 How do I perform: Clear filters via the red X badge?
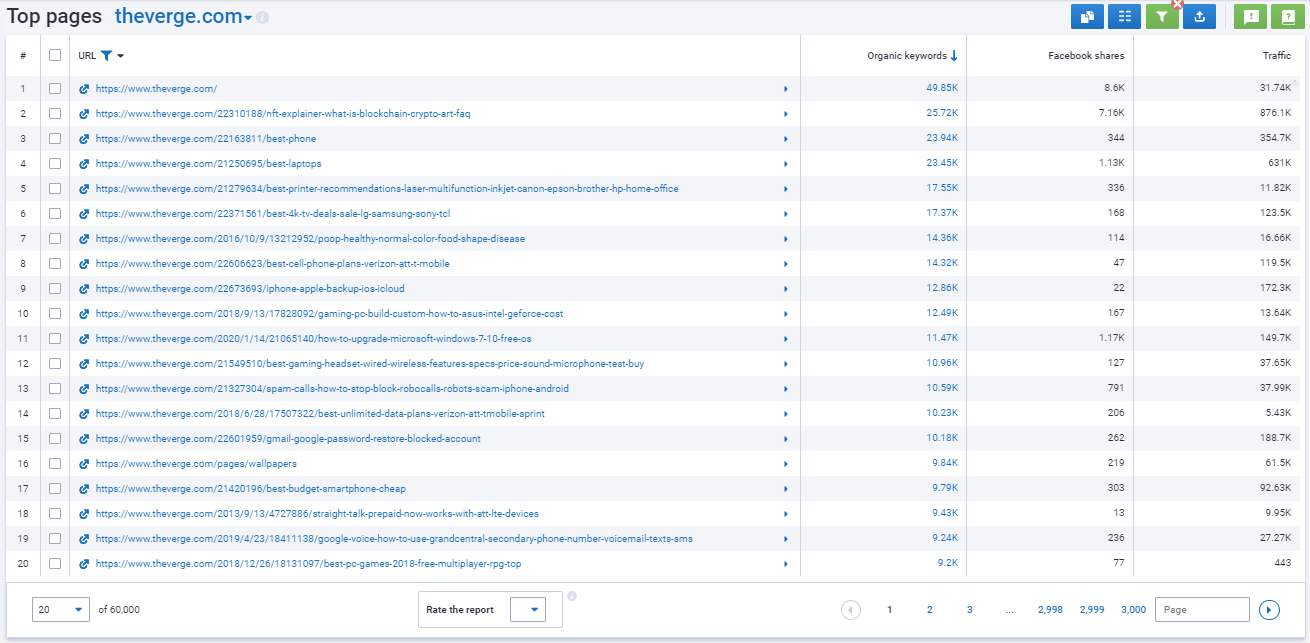coord(1177,4)
